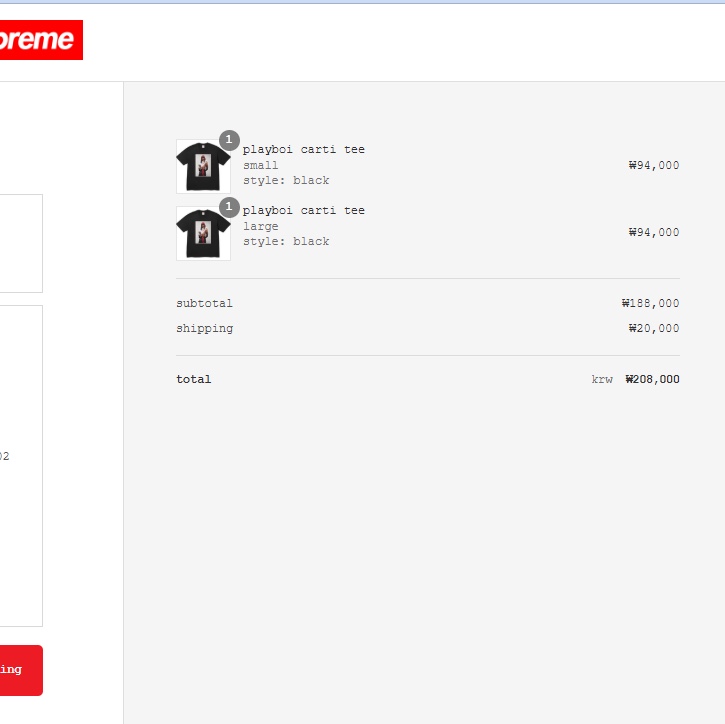Click the ₩188,000 subtotal amount
725x724 pixels.
[x=650, y=303]
